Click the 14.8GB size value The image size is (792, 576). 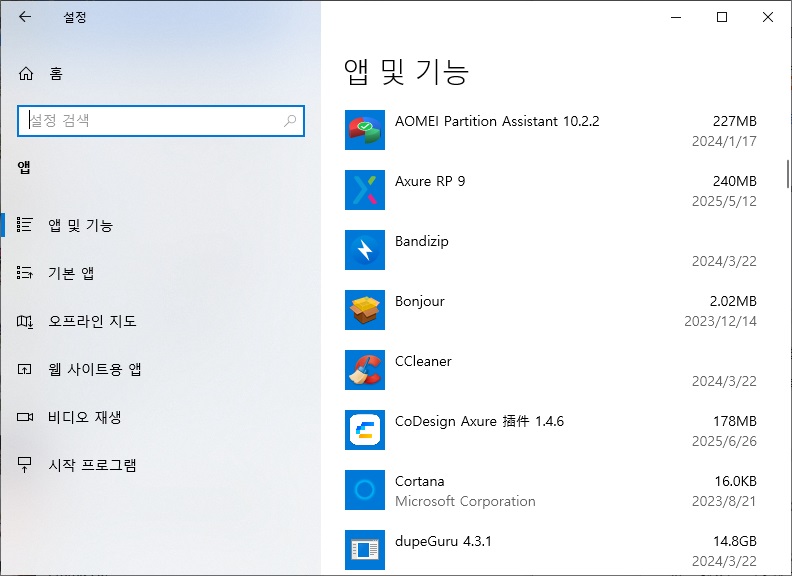(735, 542)
